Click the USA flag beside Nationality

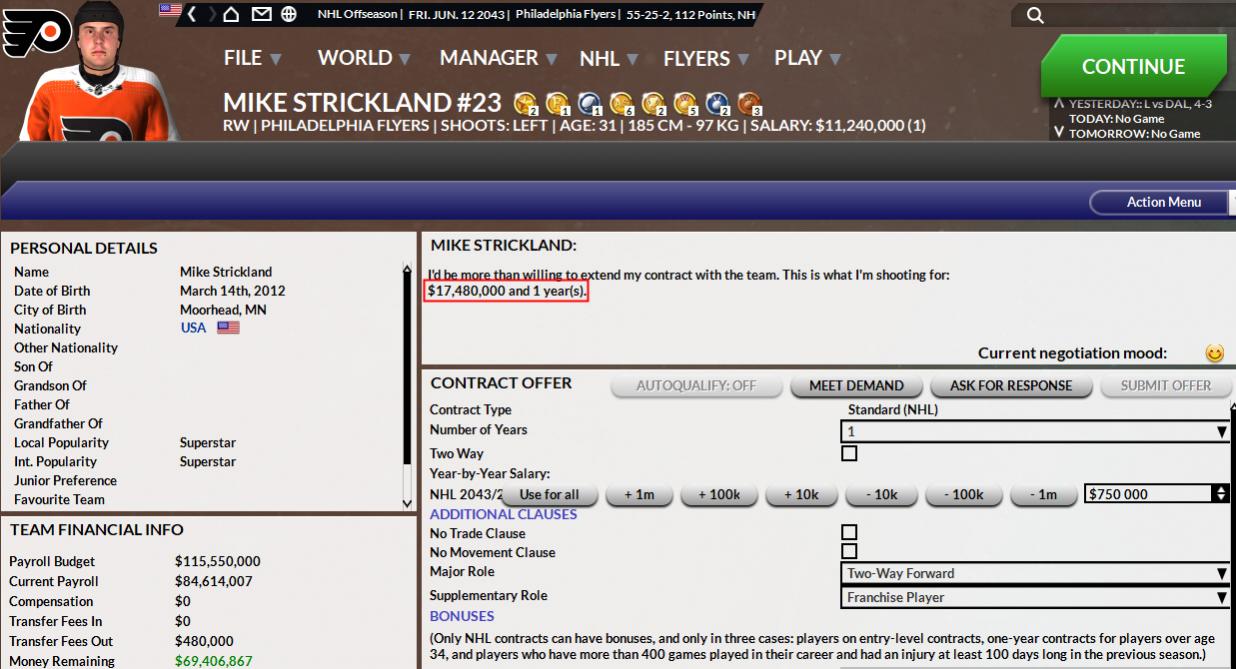[228, 328]
